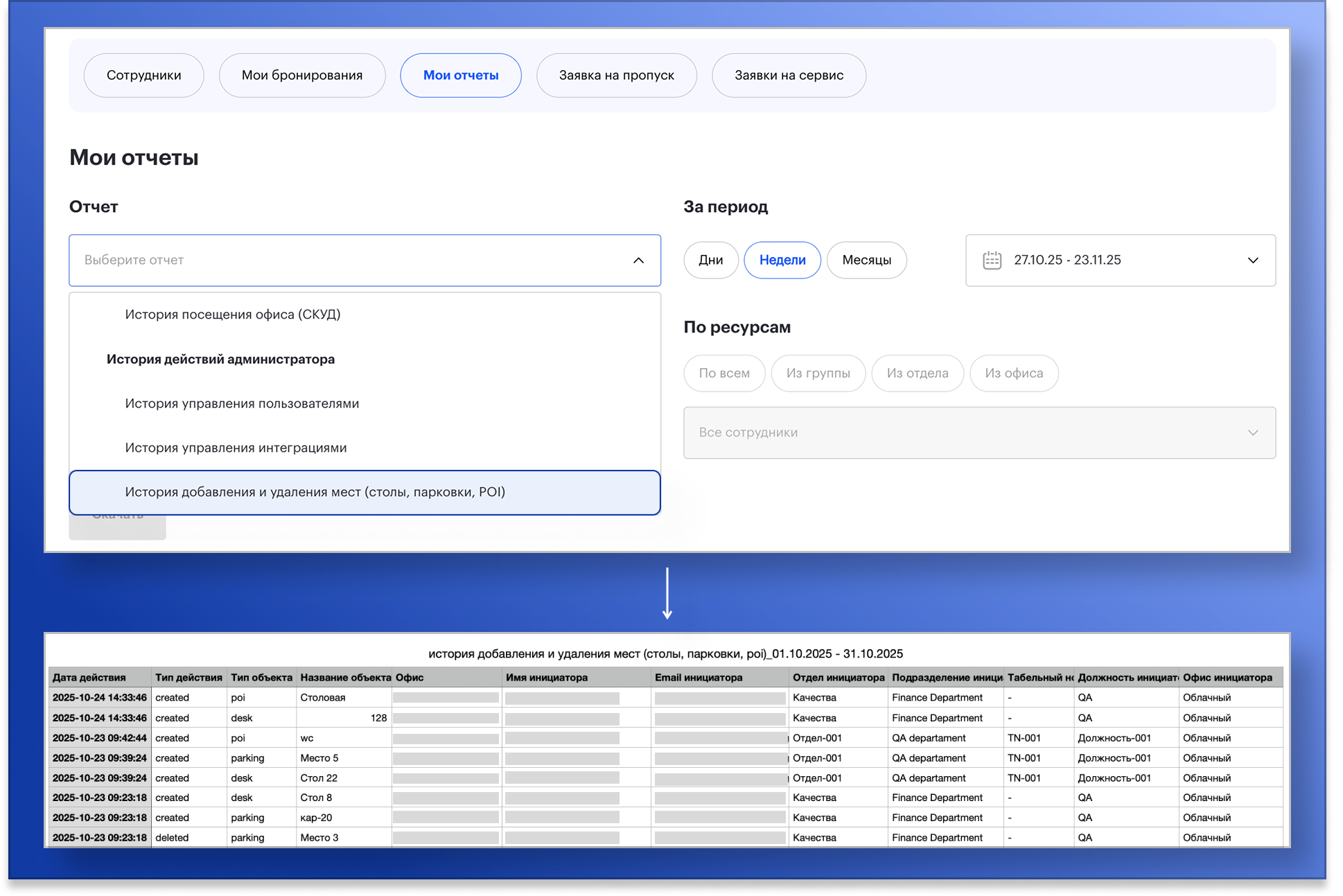Choose История управления пользователями report

(x=242, y=403)
